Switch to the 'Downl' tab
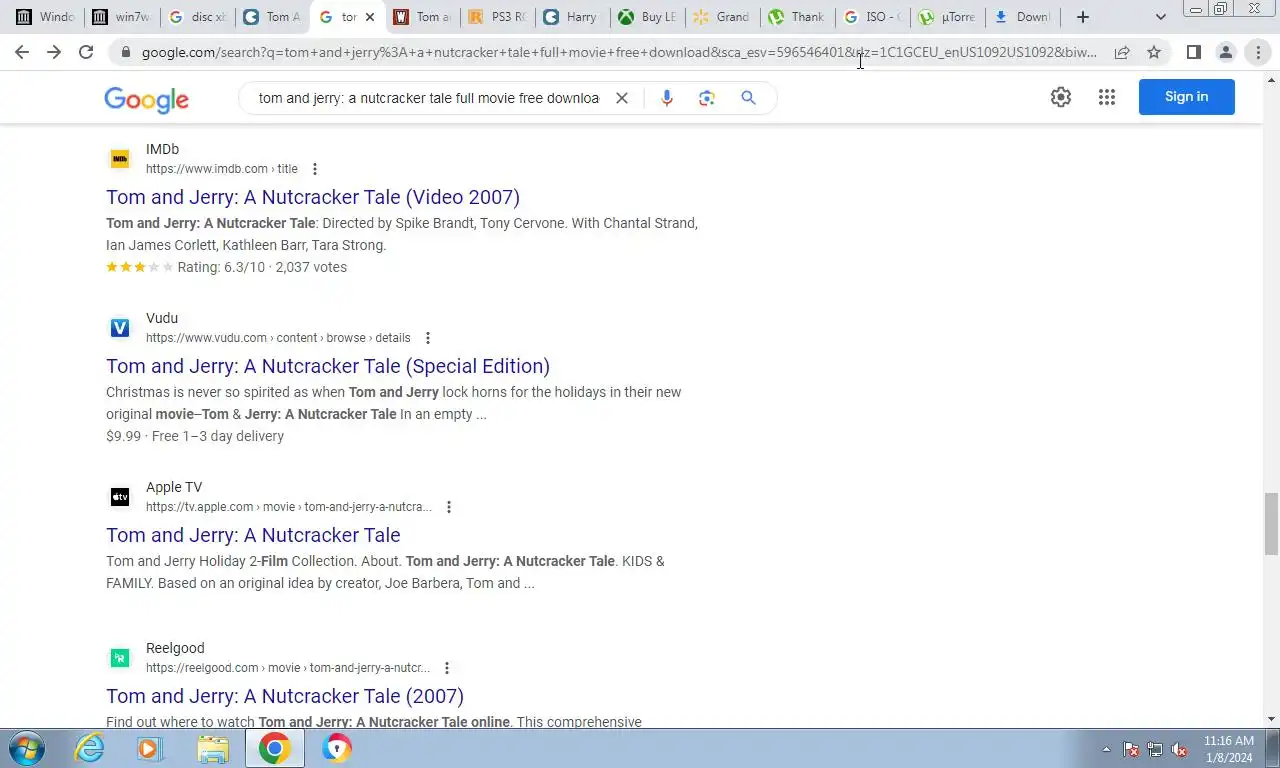 coord(1022,17)
